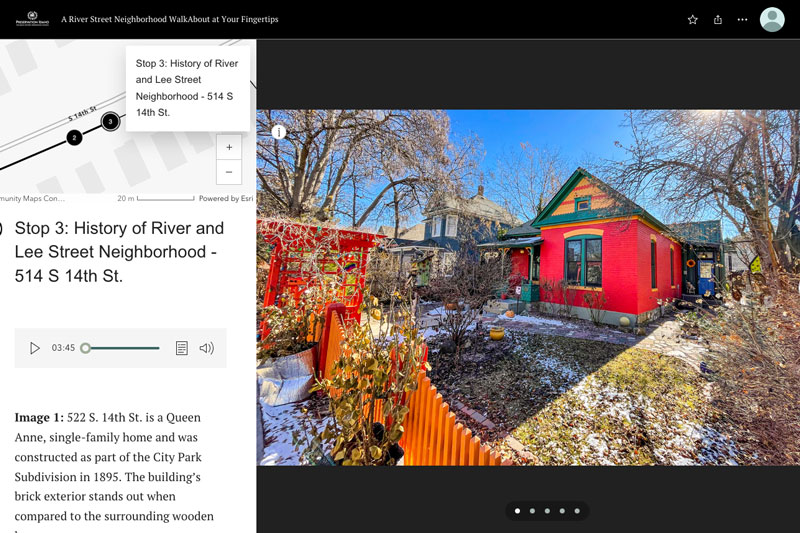Click the Preservation Idaho logo
Image resolution: width=800 pixels, height=533 pixels.
click(x=32, y=19)
